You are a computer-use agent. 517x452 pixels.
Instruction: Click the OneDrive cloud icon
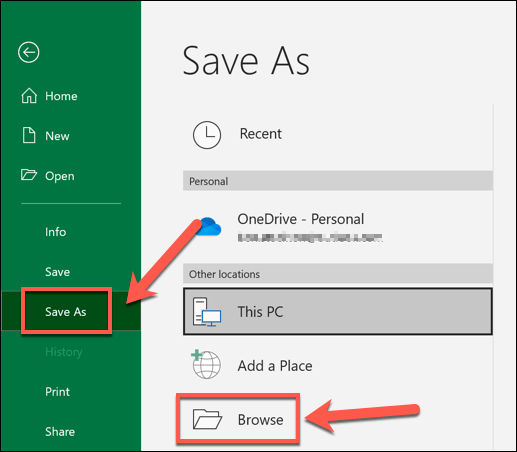coord(209,227)
